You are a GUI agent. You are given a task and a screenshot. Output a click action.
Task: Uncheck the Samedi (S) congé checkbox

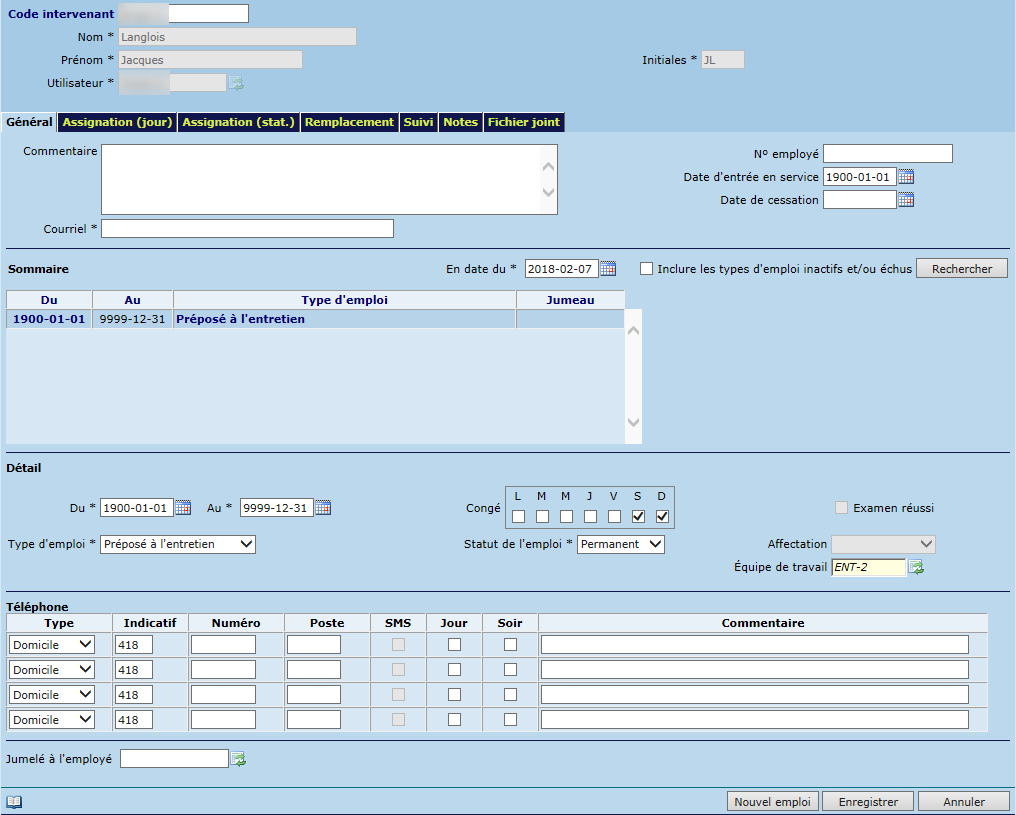point(638,517)
